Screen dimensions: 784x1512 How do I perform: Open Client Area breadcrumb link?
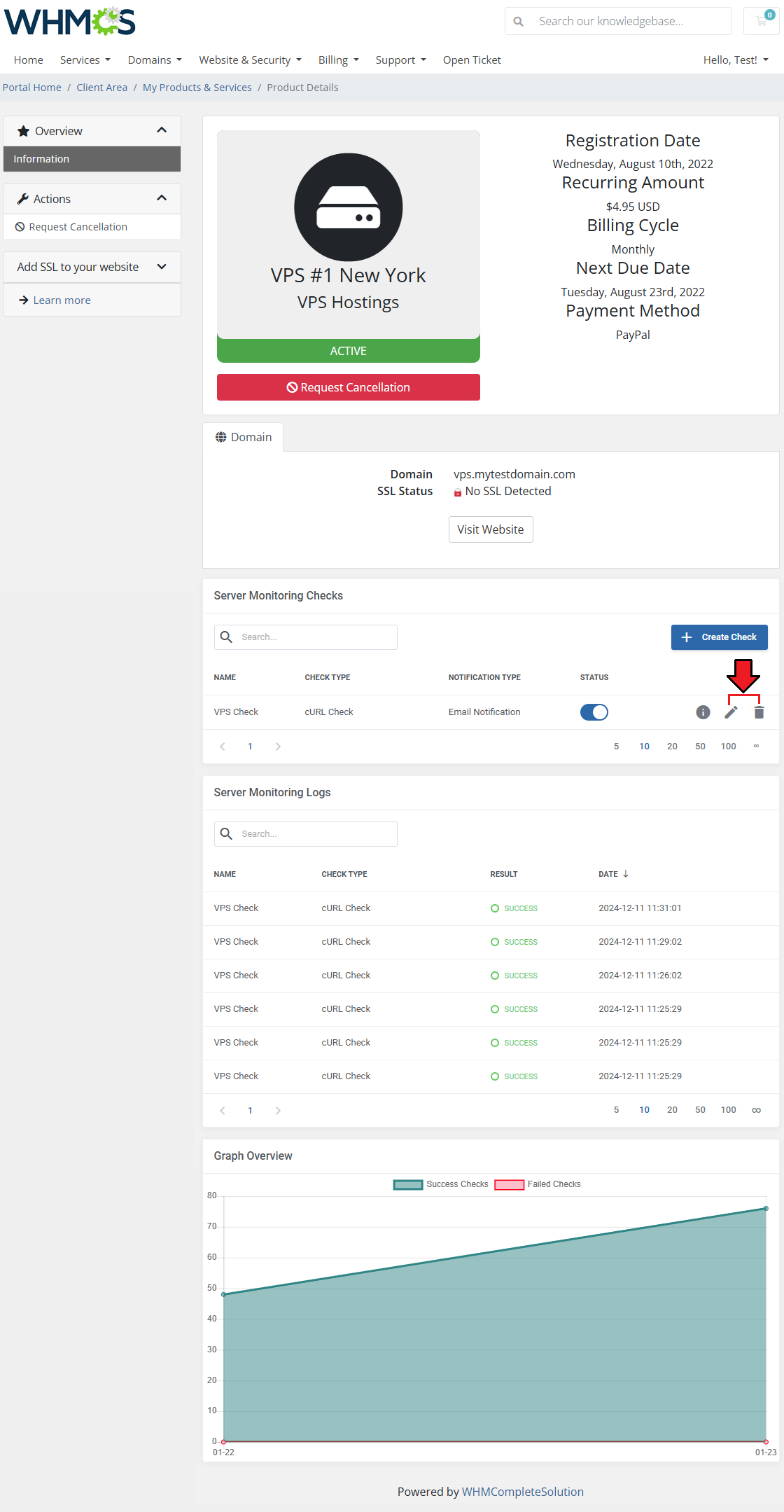[102, 88]
